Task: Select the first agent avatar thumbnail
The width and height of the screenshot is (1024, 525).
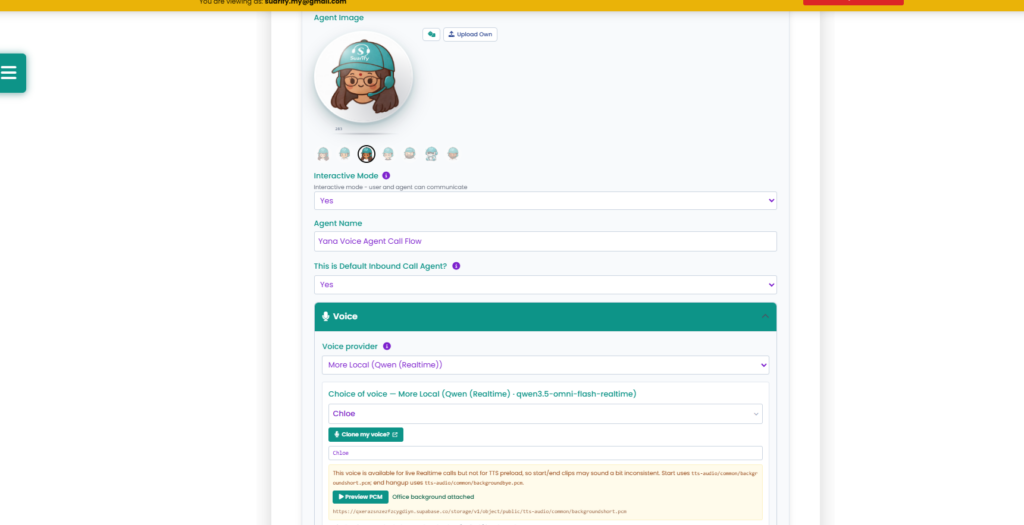Action: [x=323, y=154]
